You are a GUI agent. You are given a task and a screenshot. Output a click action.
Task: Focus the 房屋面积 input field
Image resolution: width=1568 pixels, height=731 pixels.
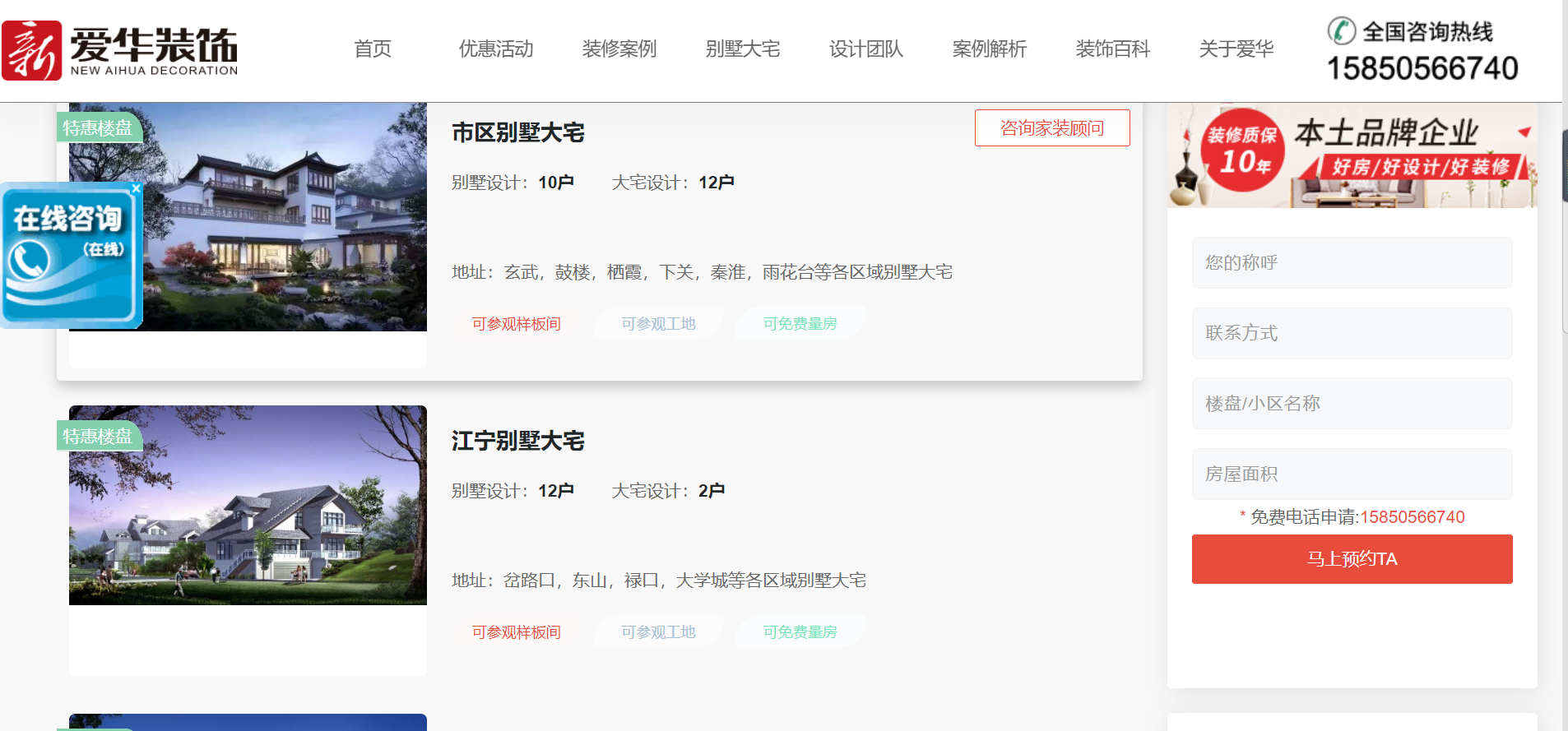tap(1352, 474)
